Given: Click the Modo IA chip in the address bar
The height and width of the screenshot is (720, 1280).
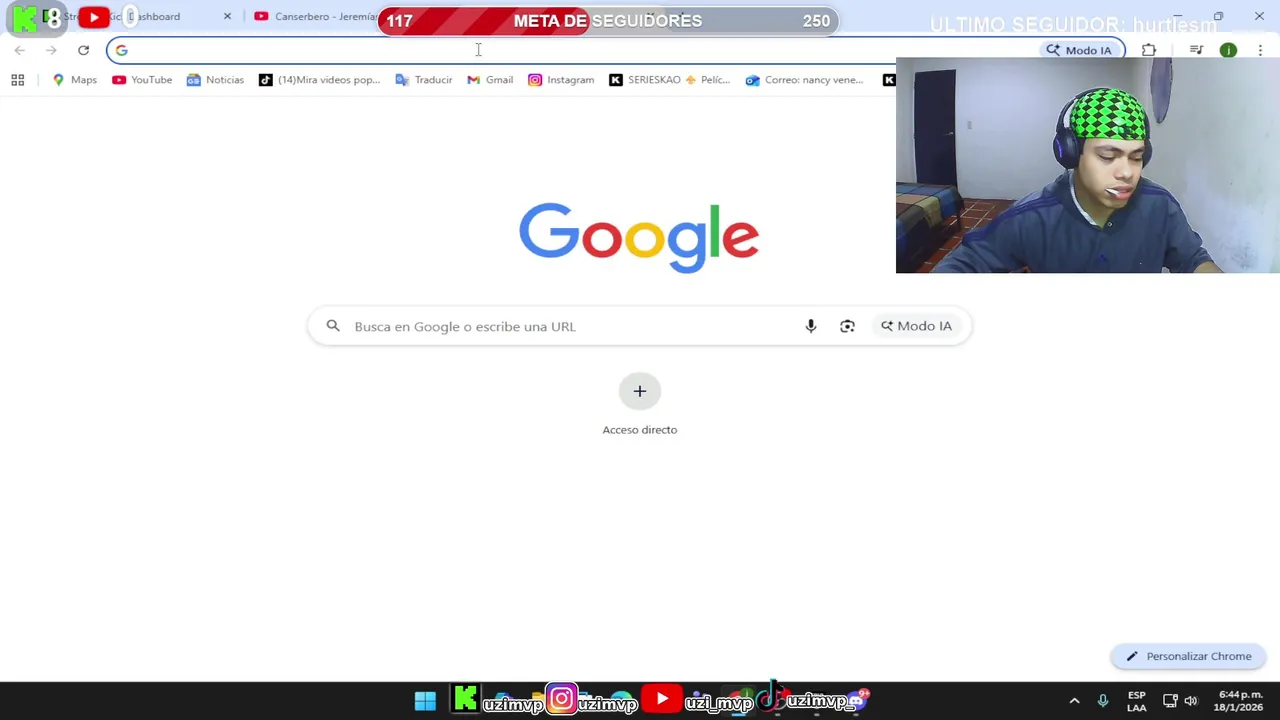Looking at the screenshot, I should [x=1079, y=50].
